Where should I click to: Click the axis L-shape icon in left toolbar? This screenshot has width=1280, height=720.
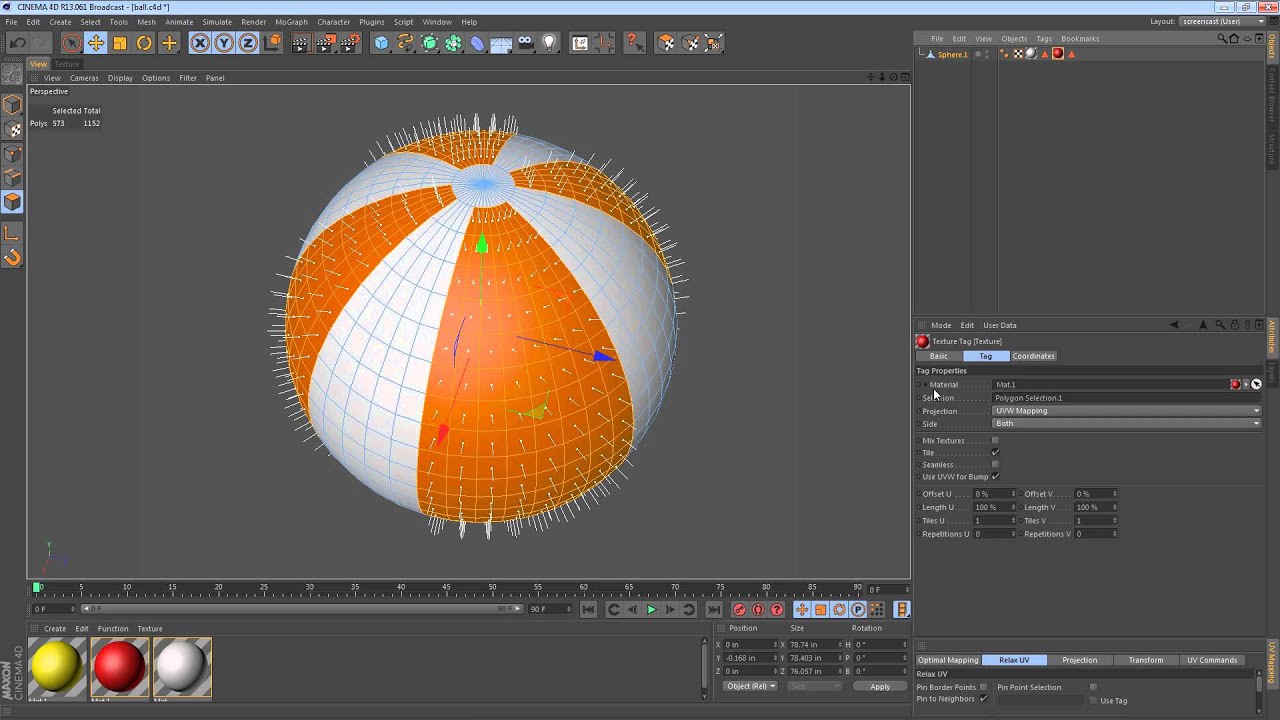[x=13, y=233]
